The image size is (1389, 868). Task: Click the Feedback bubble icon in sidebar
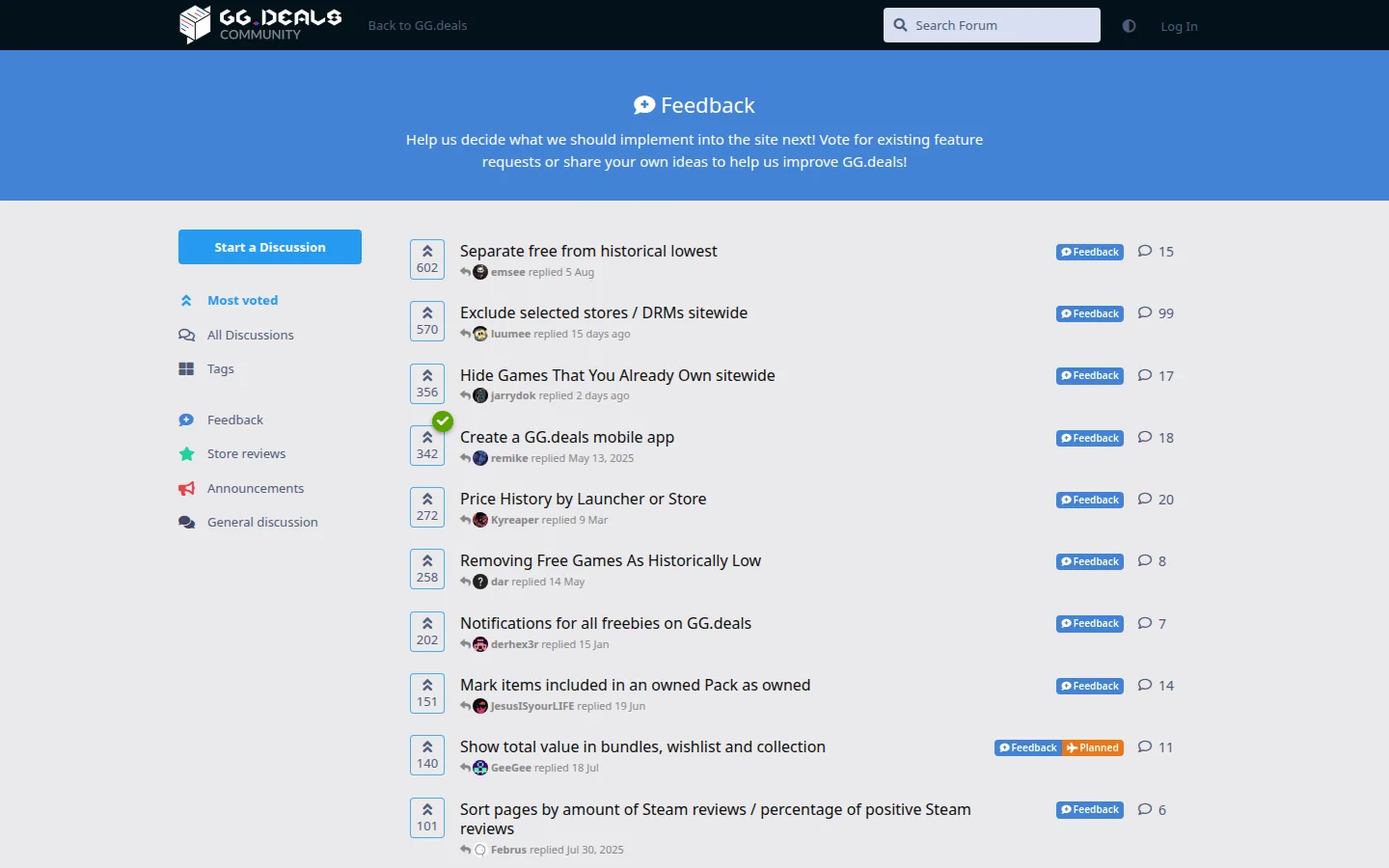(186, 420)
